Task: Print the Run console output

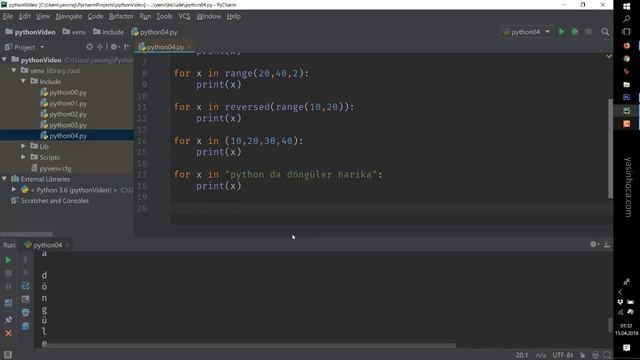Action: coord(25,313)
